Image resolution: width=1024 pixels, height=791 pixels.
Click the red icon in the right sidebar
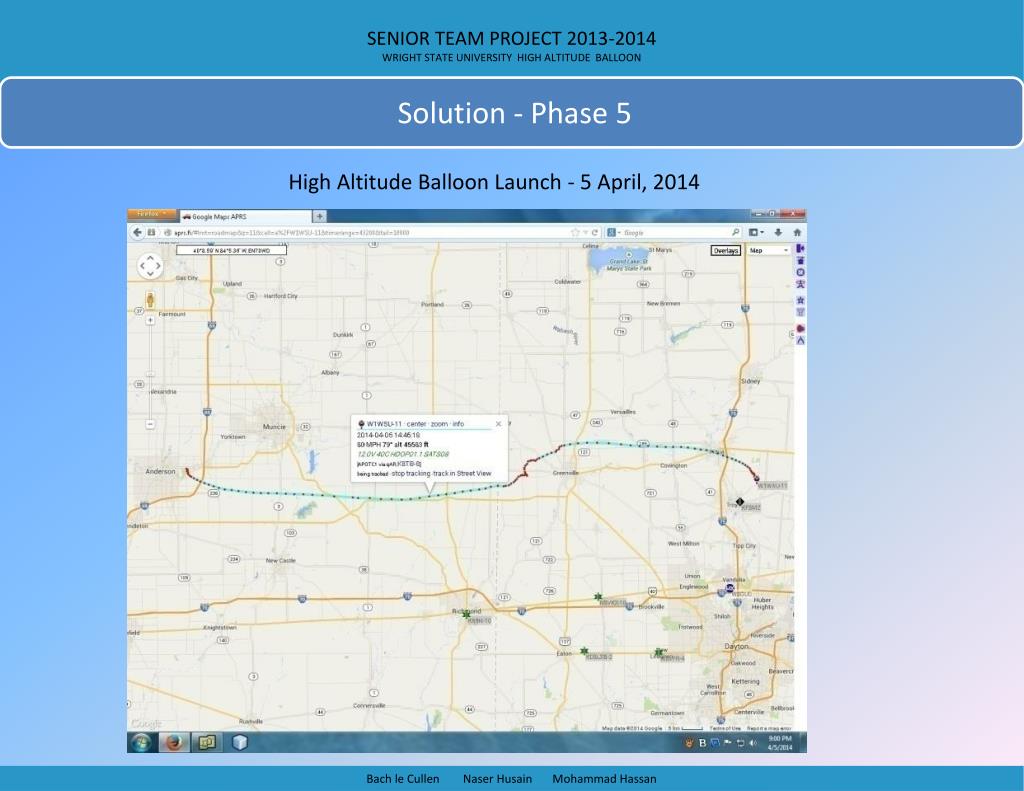(800, 328)
